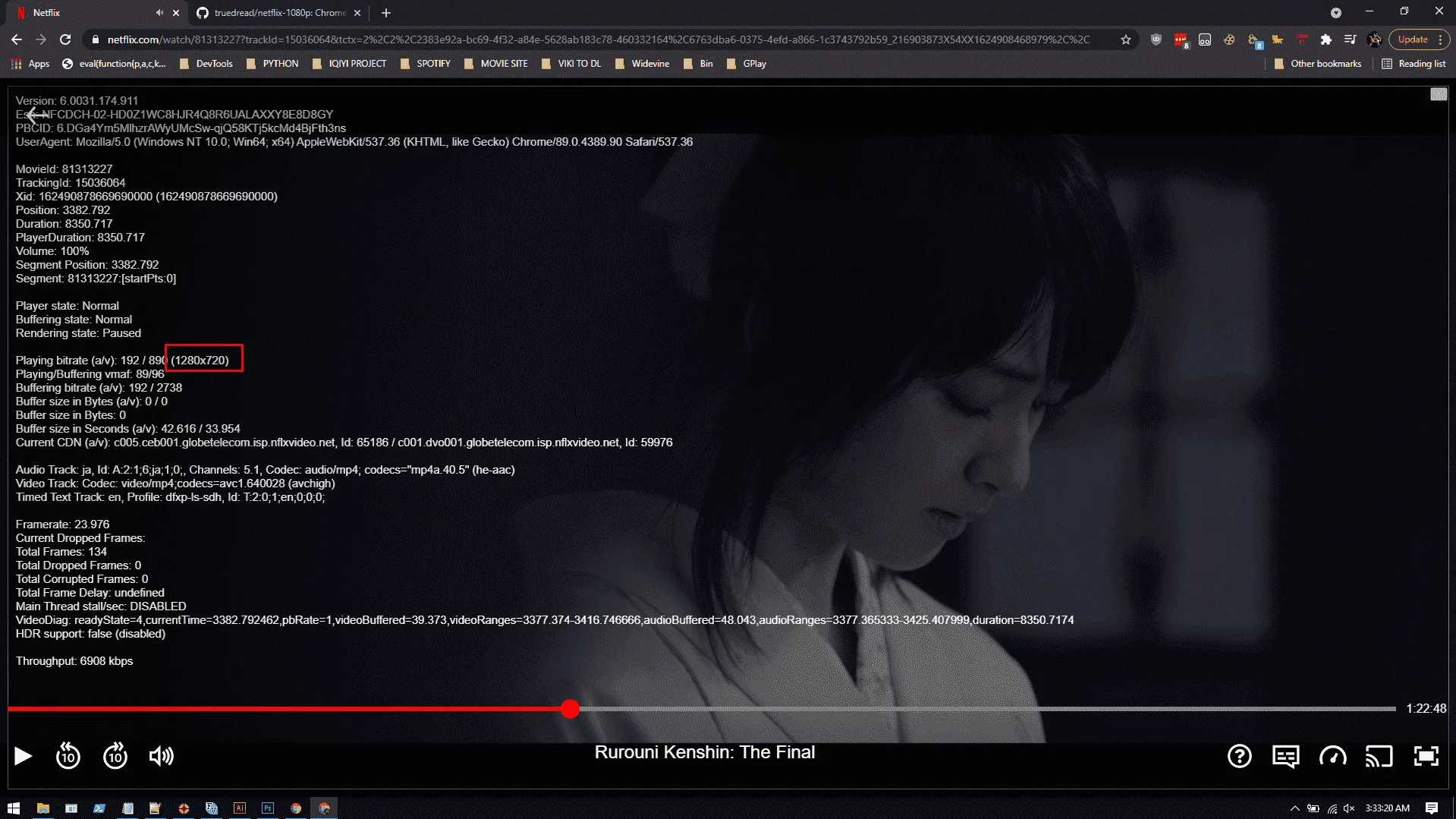This screenshot has height=819, width=1456.
Task: Go back to the previous page
Action: point(17,39)
